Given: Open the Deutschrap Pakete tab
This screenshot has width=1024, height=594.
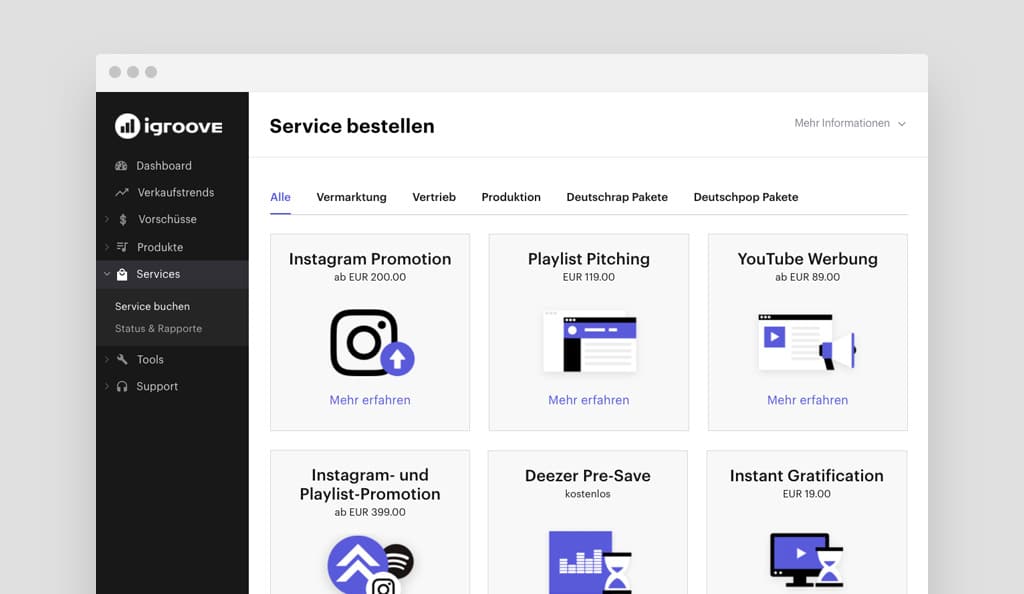Looking at the screenshot, I should tap(617, 197).
